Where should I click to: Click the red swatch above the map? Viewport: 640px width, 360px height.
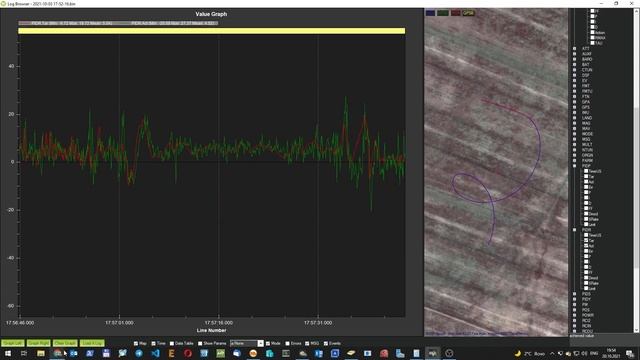pyautogui.click(x=456, y=13)
